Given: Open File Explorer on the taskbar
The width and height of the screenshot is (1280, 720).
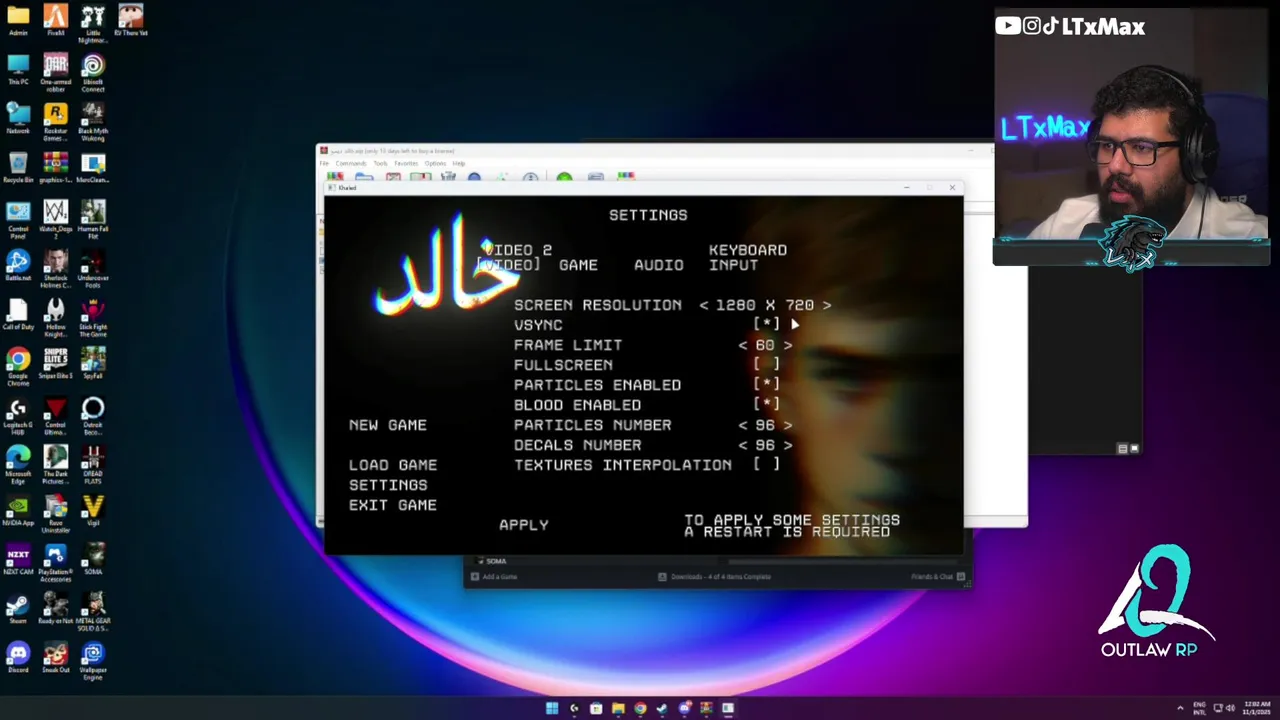Looking at the screenshot, I should [618, 708].
